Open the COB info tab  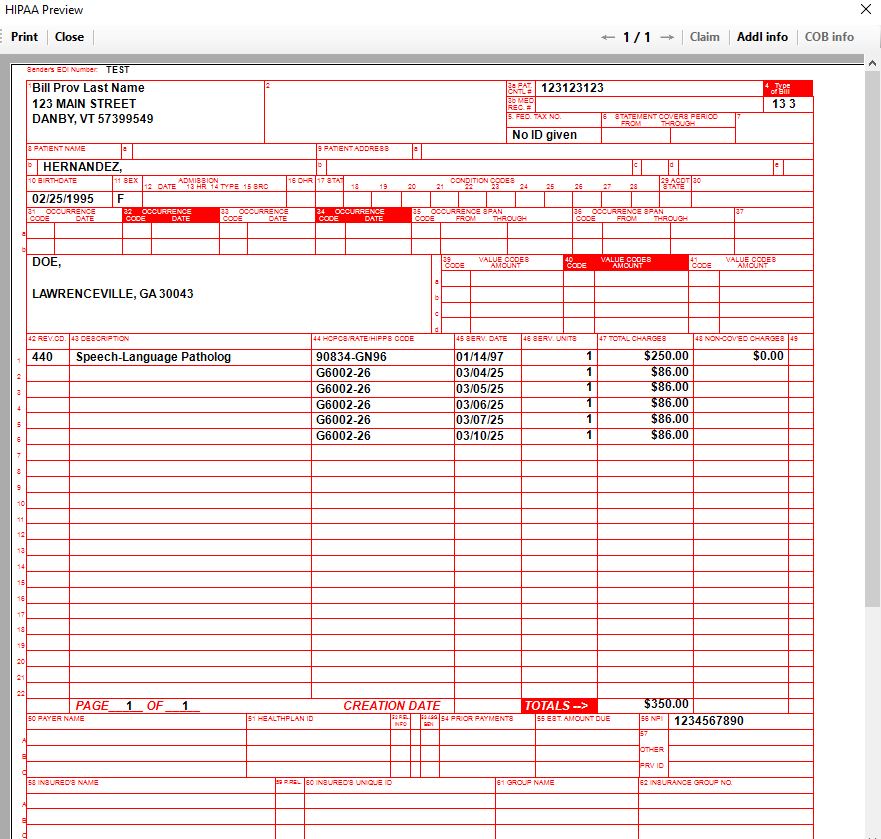(829, 37)
